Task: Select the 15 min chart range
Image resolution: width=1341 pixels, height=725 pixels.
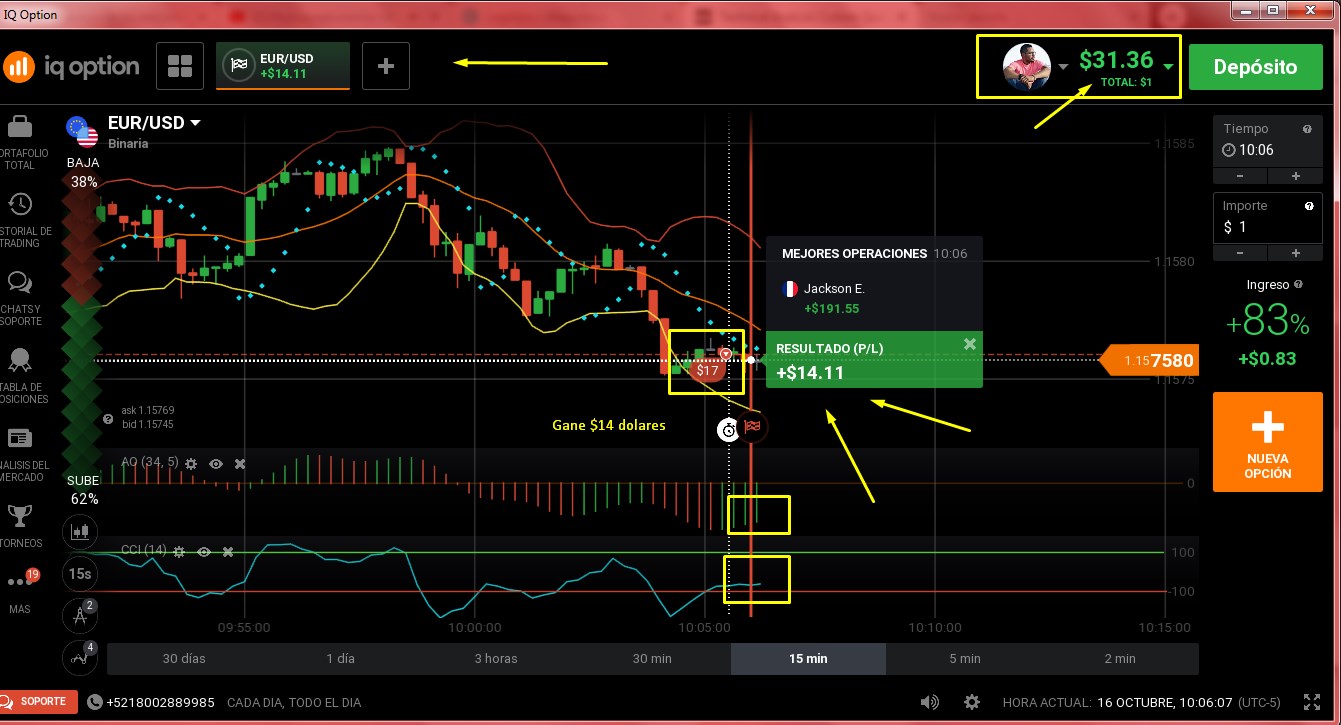Action: (x=808, y=658)
